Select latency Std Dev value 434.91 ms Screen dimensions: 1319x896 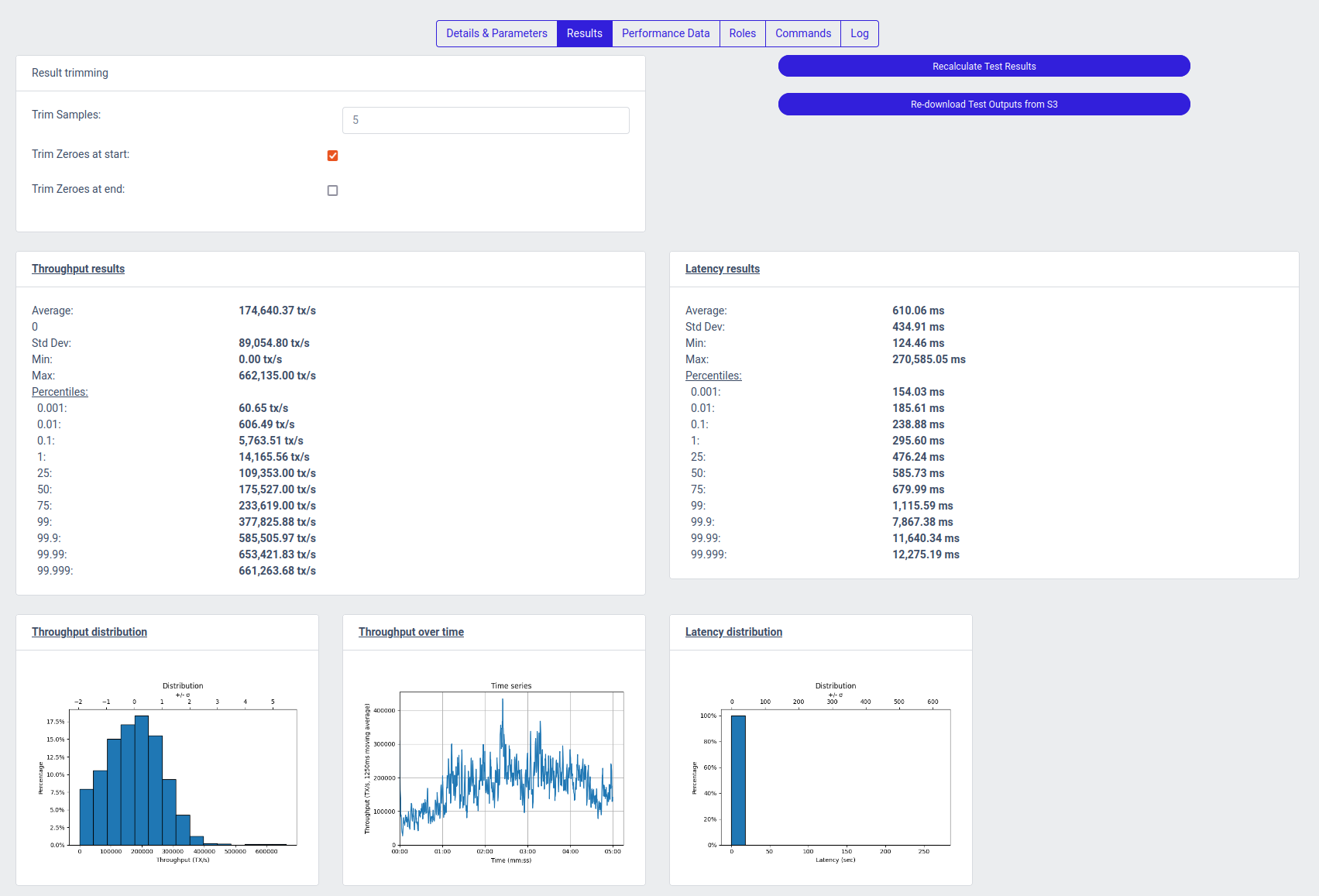pos(919,327)
